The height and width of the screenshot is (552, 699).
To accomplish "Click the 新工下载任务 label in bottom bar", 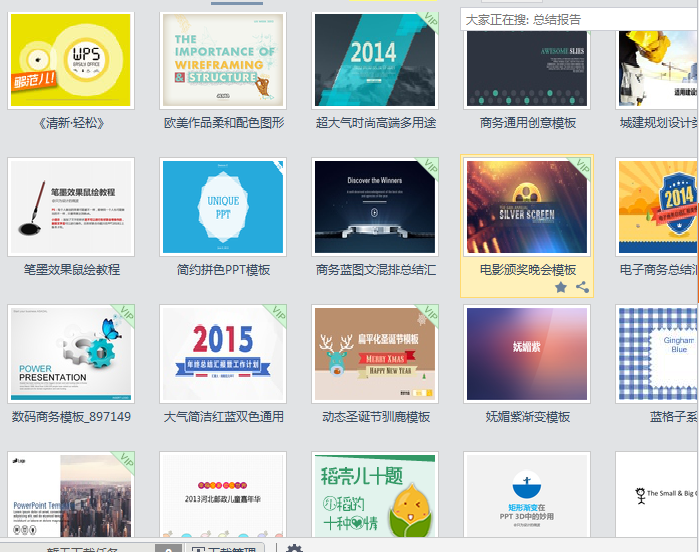I will click(x=82, y=549).
